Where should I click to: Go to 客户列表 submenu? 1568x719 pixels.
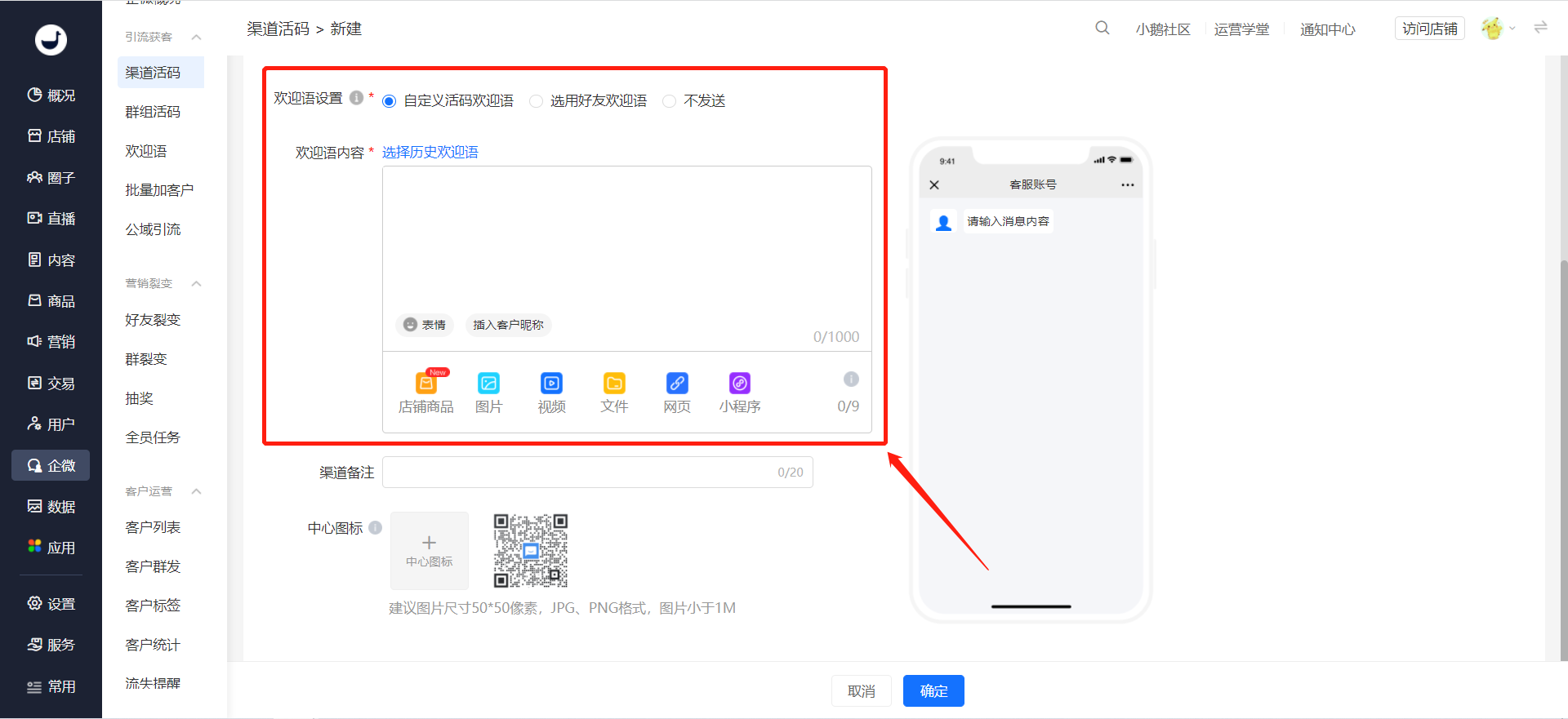[x=153, y=527]
